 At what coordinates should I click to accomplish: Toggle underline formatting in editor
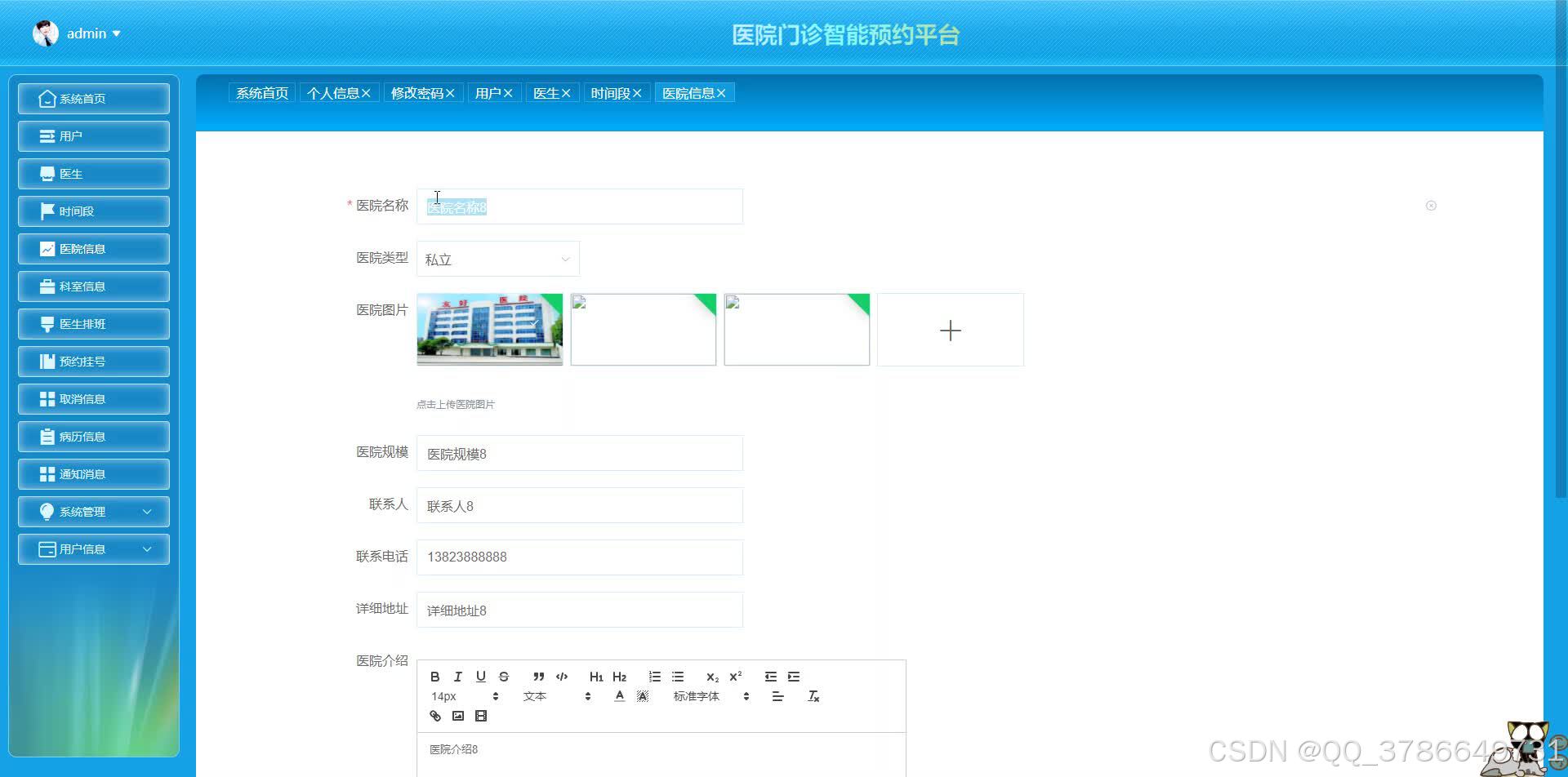point(481,677)
